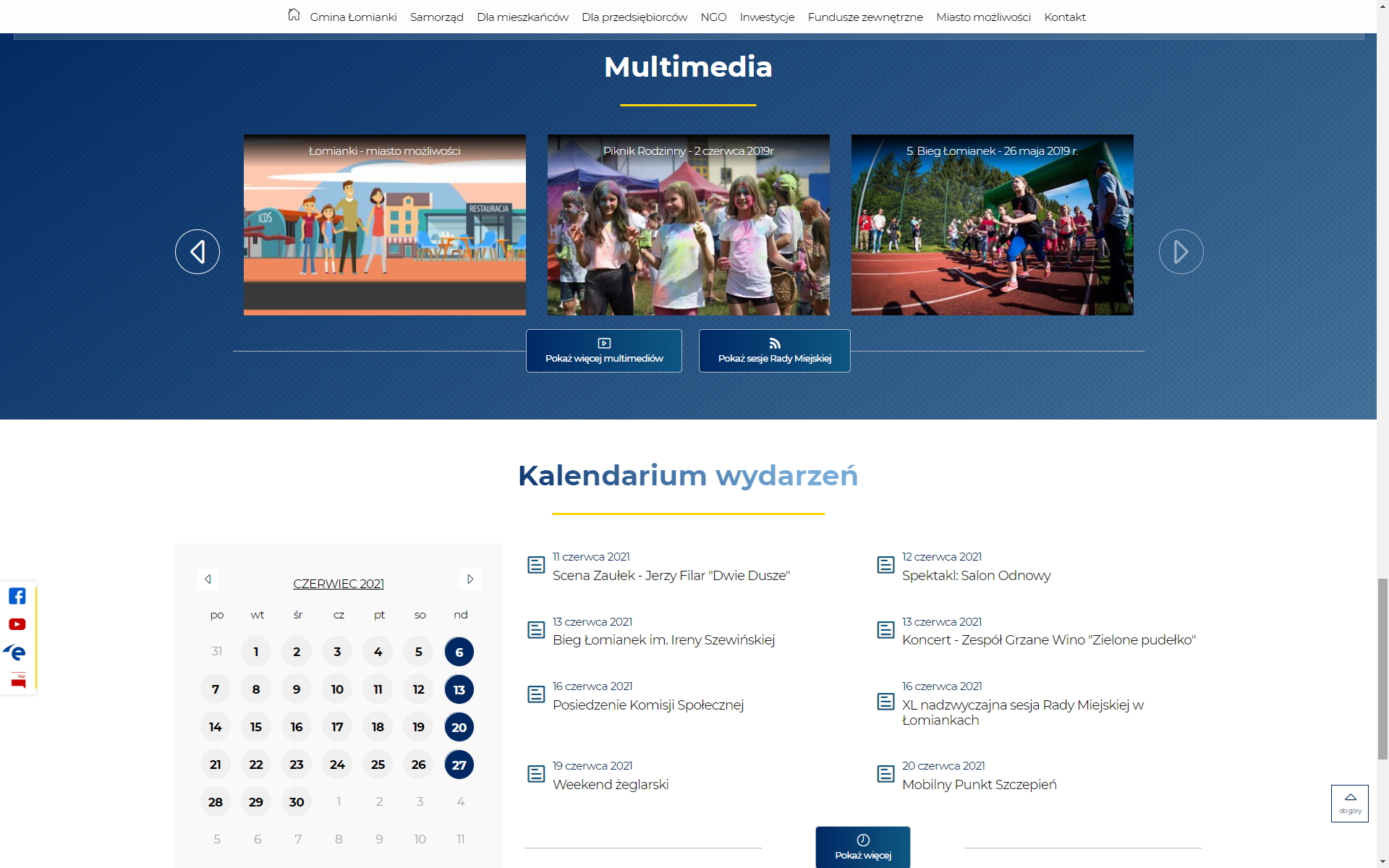This screenshot has height=868, width=1389.
Task: Show previous multimedia slide with left arrow
Action: click(x=197, y=252)
